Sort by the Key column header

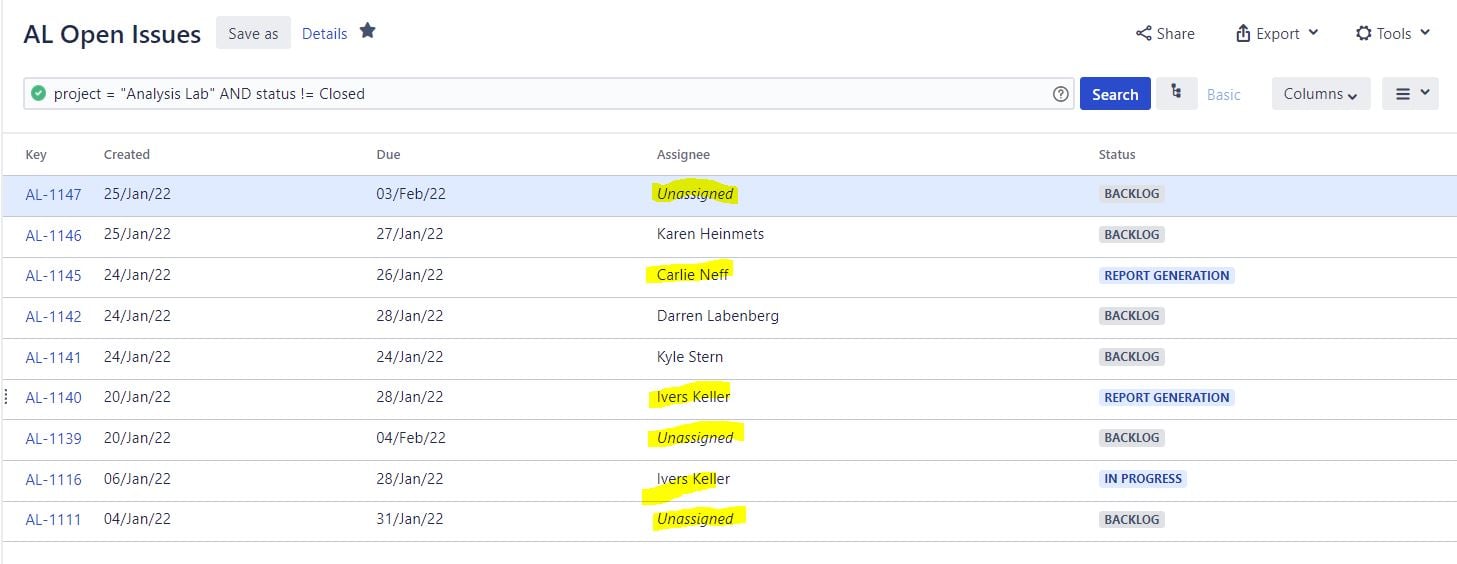tap(36, 154)
